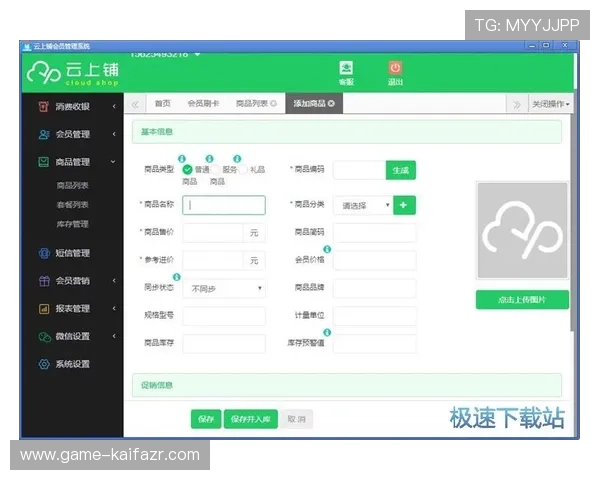Screen dimensions: 600x480
Task: Expand the 消费收银 menu chevron
Action: tap(114, 106)
